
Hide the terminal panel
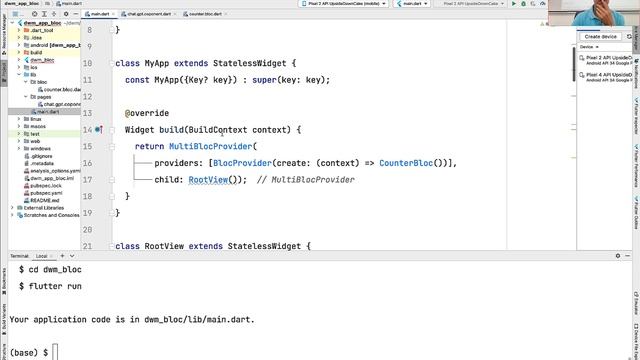[627, 256]
